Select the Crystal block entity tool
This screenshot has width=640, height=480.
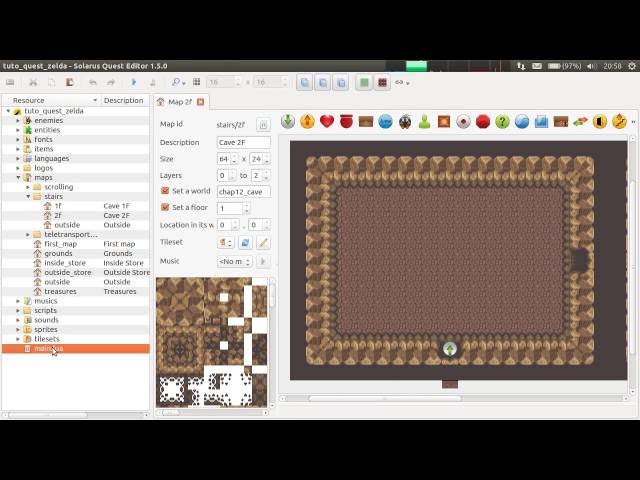click(x=541, y=122)
